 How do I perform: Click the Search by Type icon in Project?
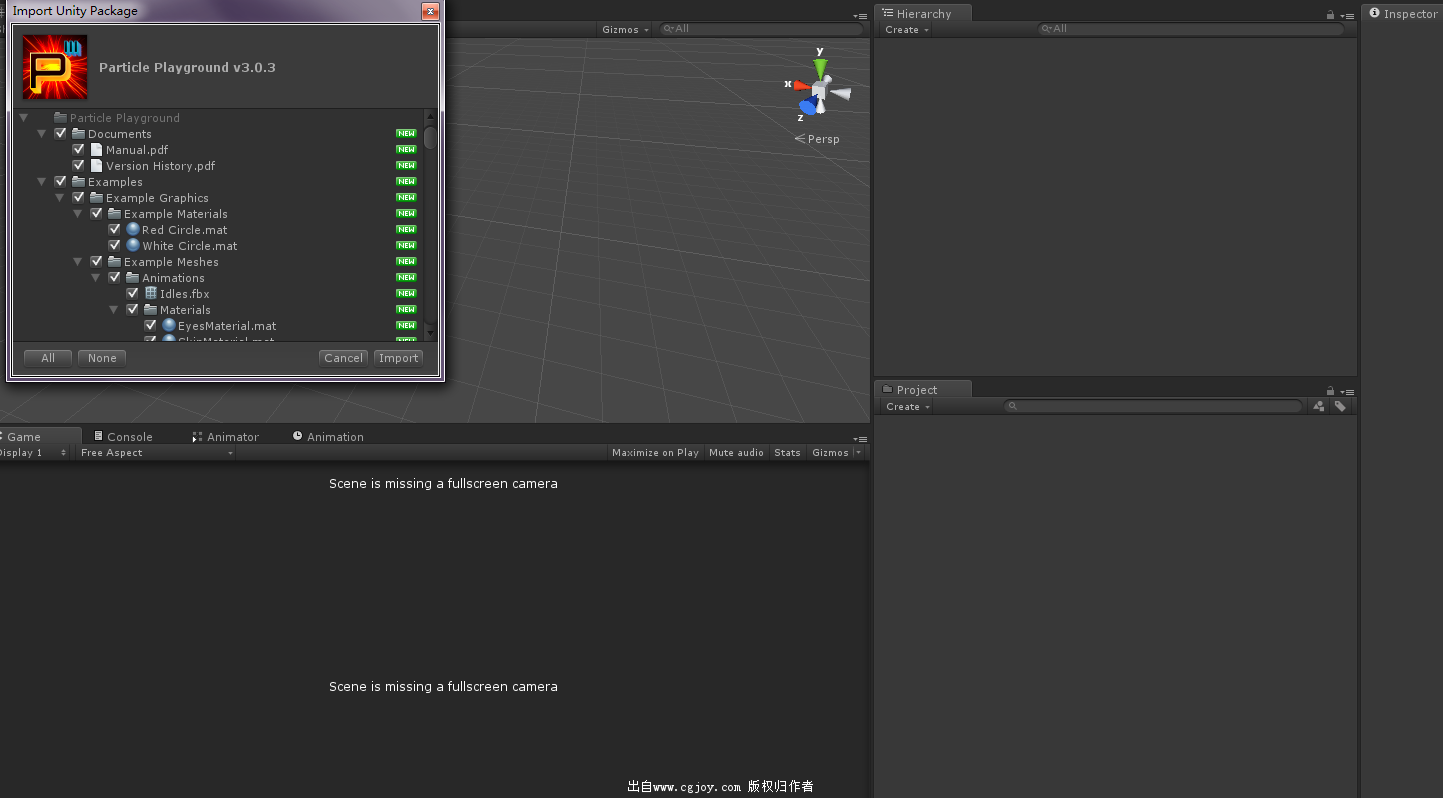click(1319, 406)
